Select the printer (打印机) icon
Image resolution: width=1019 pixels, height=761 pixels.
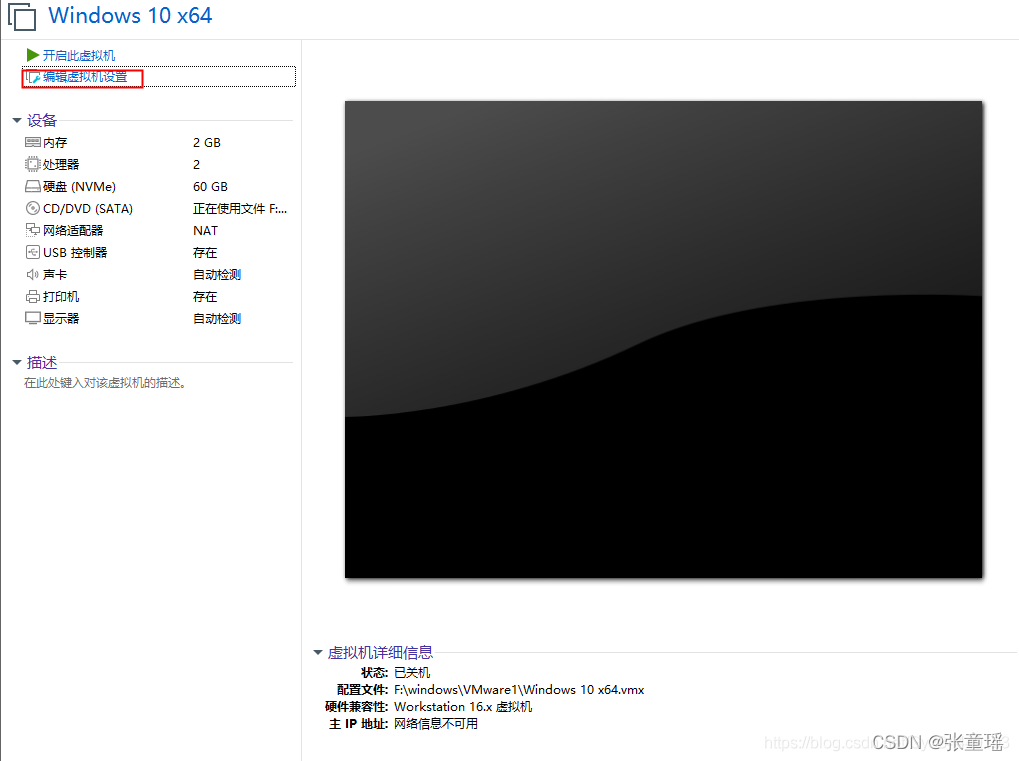(x=32, y=296)
